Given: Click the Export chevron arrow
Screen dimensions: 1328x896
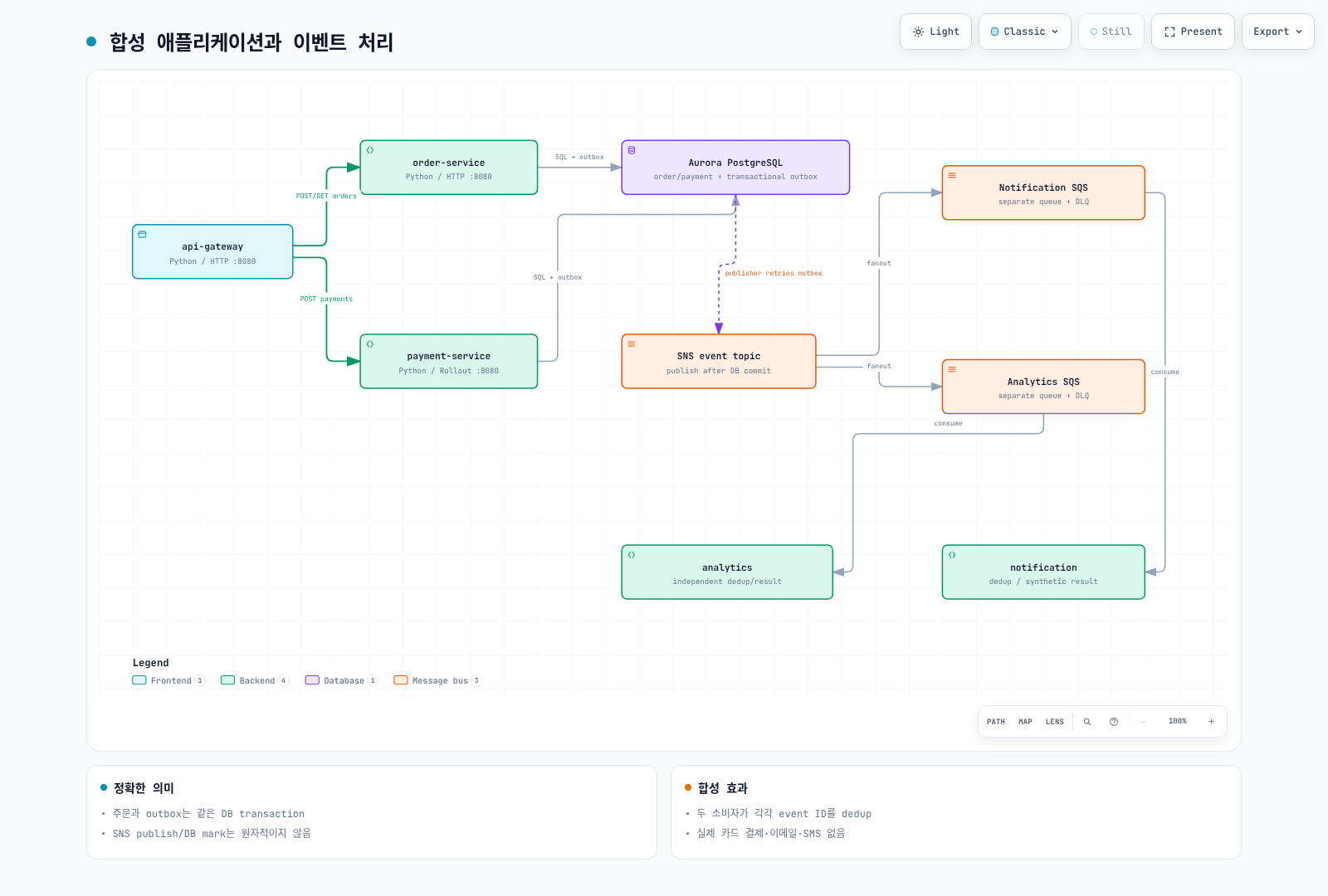Looking at the screenshot, I should click(x=1299, y=32).
